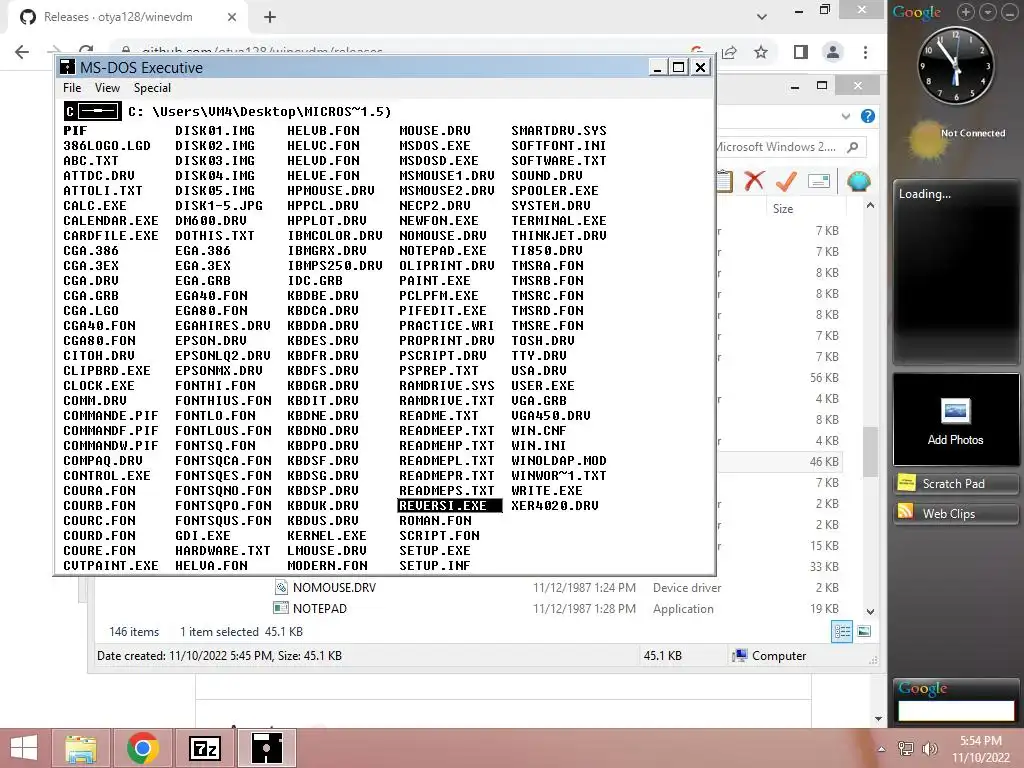
Task: Click the browser back arrow
Action: (x=22, y=52)
